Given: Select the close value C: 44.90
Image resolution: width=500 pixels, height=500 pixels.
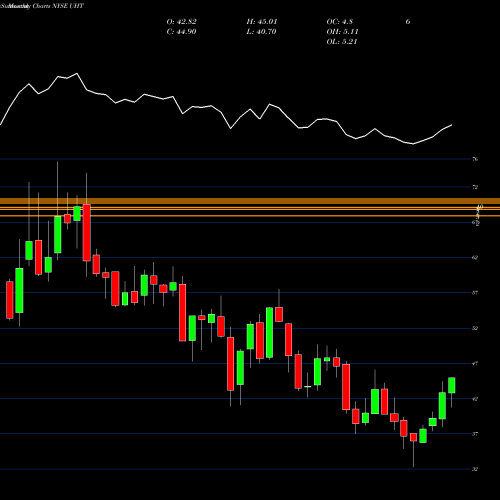Looking at the screenshot, I should 181,32.
